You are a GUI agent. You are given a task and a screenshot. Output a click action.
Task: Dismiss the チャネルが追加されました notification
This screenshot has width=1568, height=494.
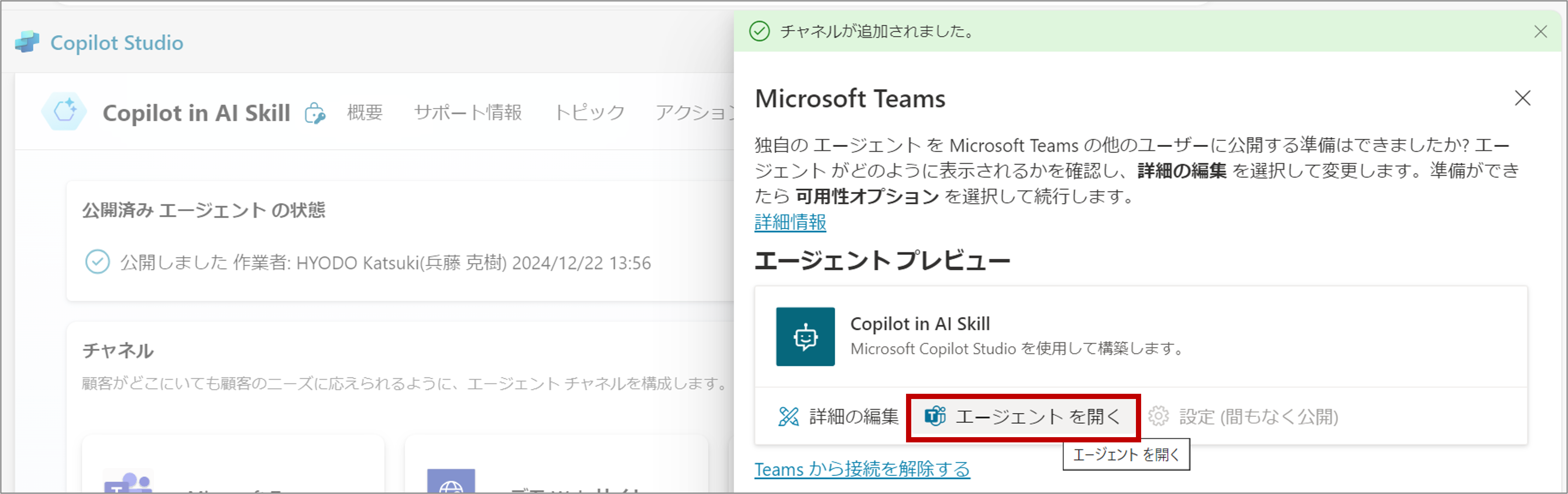click(1540, 32)
